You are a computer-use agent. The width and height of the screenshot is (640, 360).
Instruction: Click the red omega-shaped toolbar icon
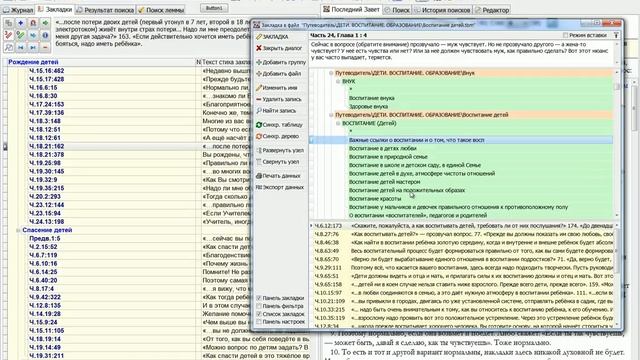(x=33, y=23)
